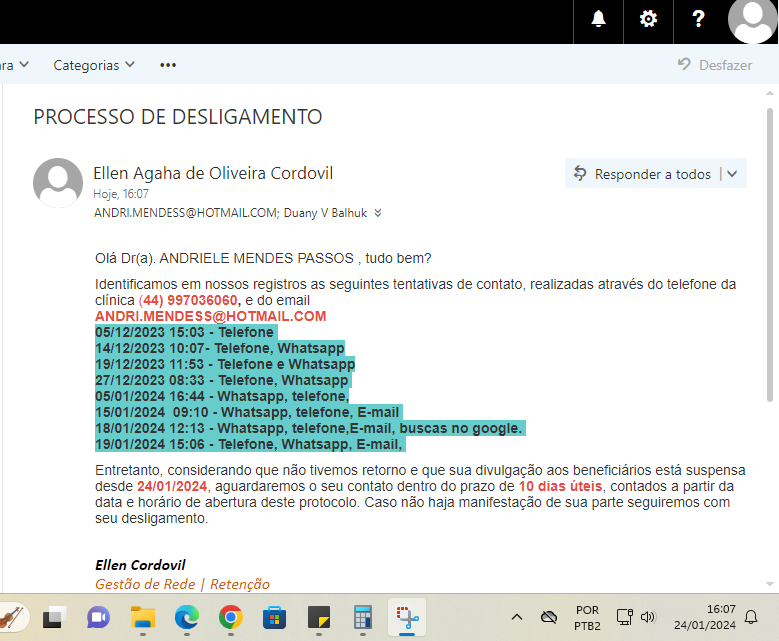
Task: Click Ellen Agaha's sender avatar
Action: 58,183
